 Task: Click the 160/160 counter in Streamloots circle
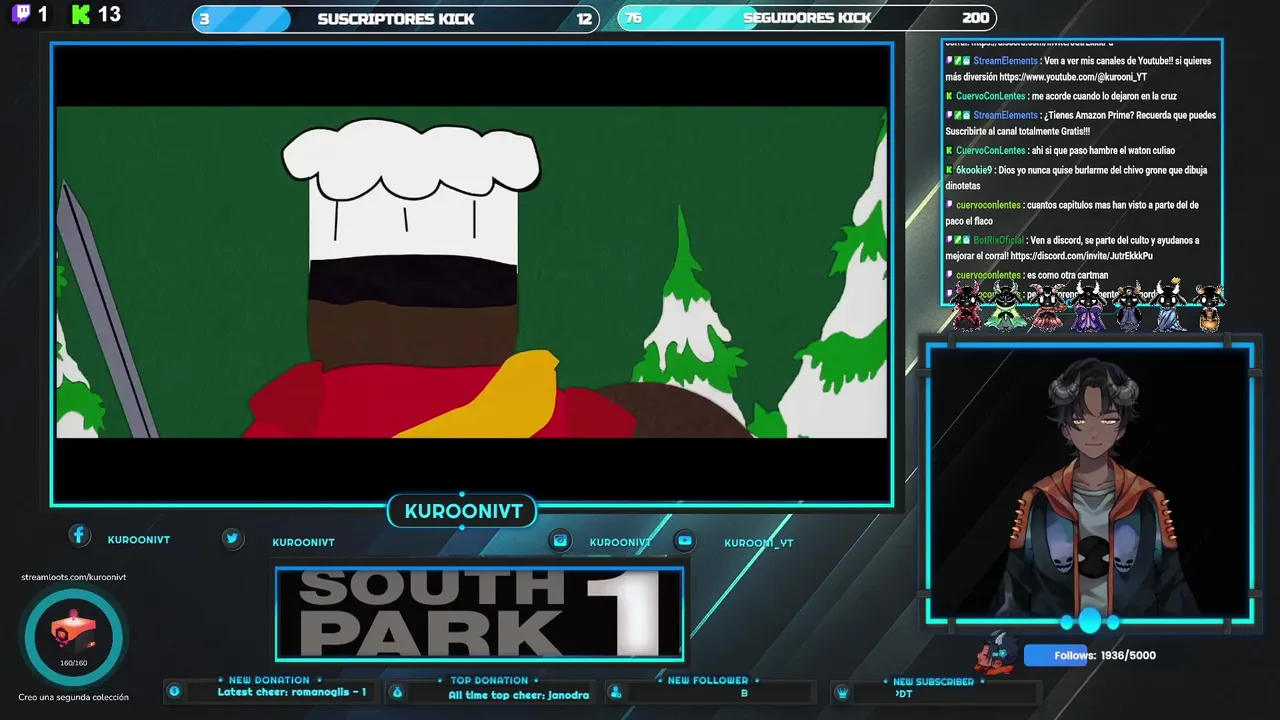pyautogui.click(x=74, y=663)
